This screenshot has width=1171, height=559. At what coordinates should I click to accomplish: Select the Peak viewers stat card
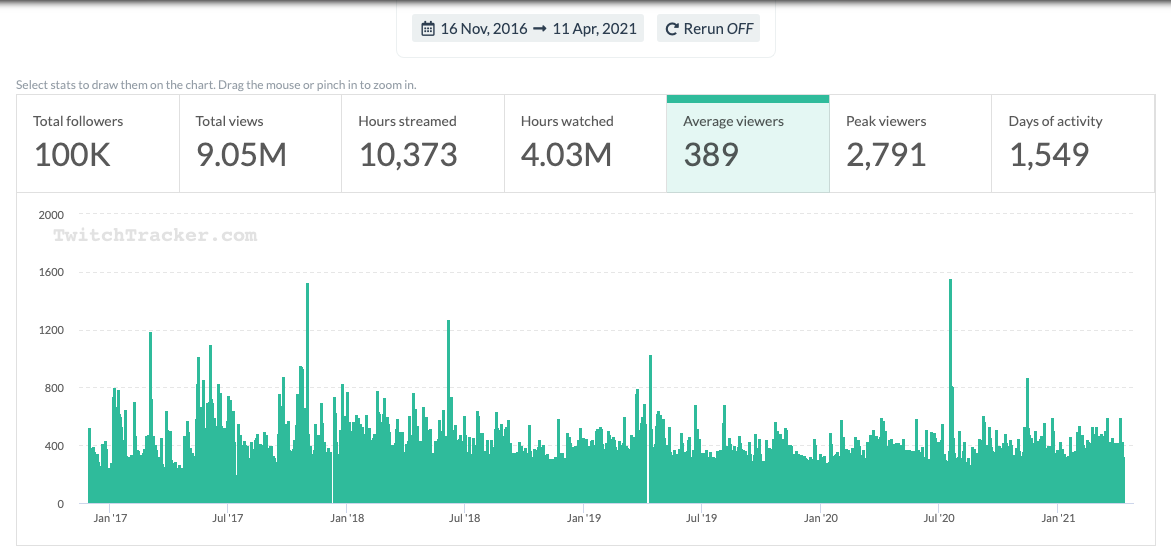910,143
